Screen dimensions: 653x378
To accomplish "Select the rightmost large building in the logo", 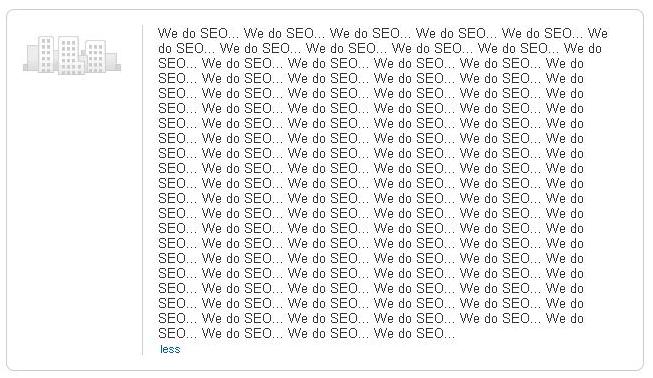I will point(96,57).
